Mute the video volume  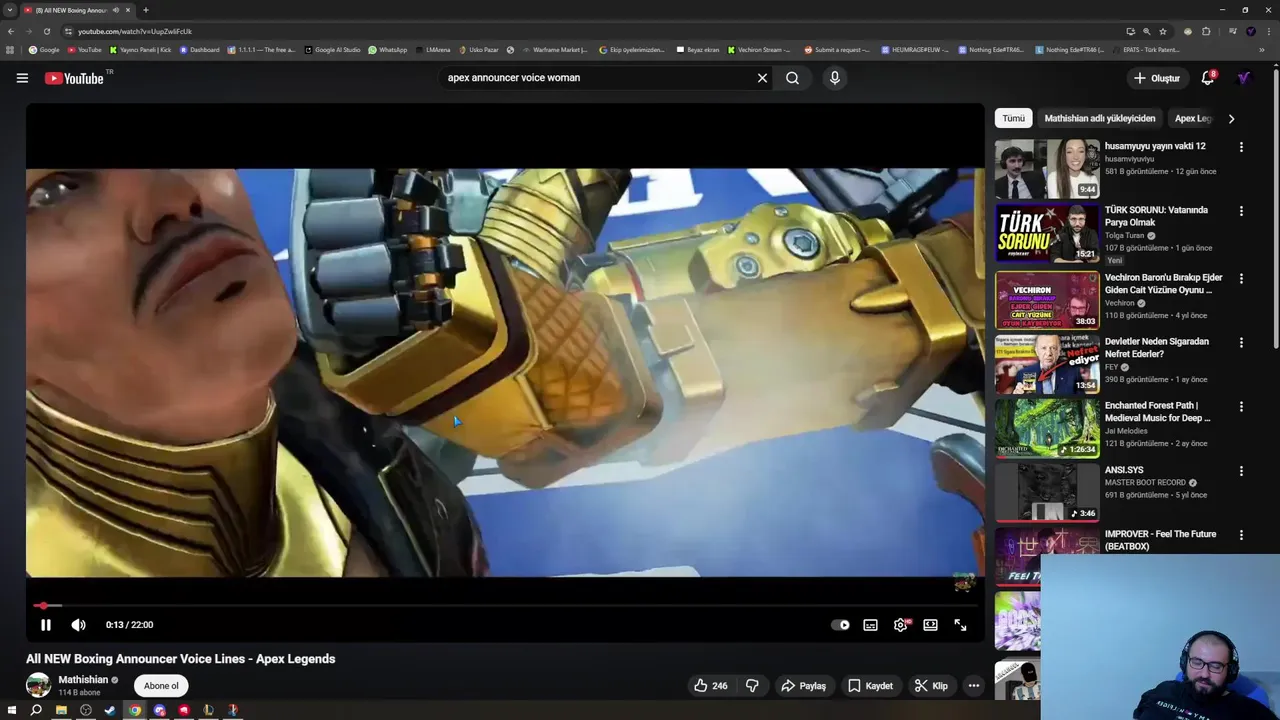point(79,625)
